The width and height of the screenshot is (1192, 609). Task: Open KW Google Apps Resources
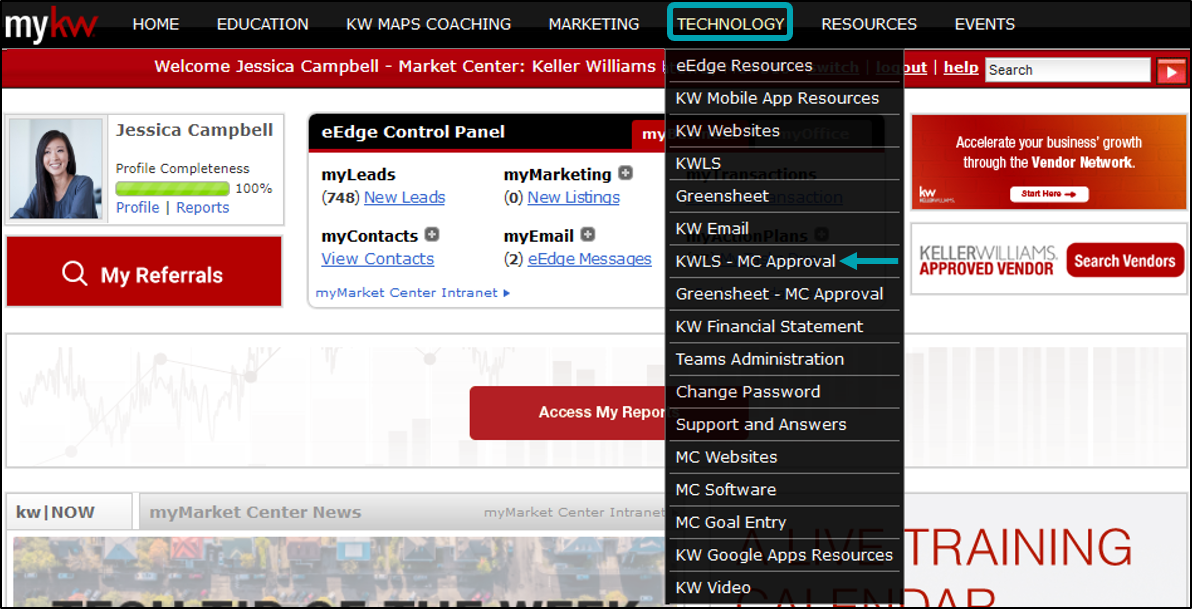click(x=784, y=556)
